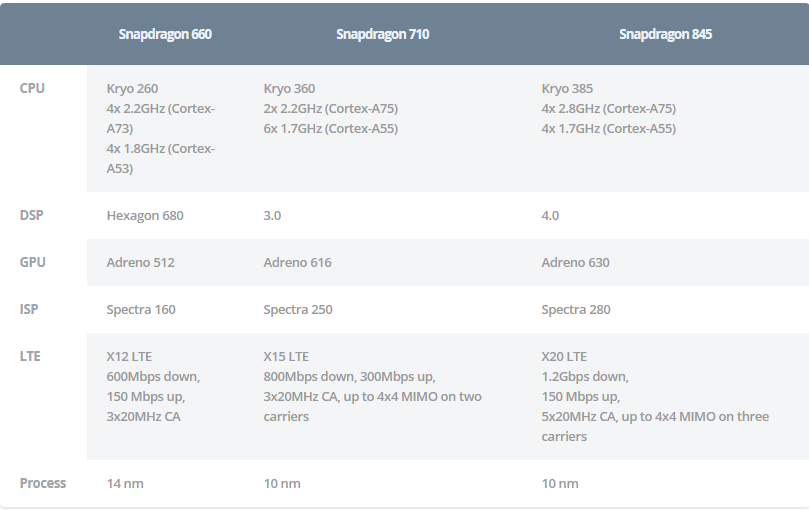This screenshot has width=809, height=510.
Task: Click the Process row label
Action: coord(43,483)
